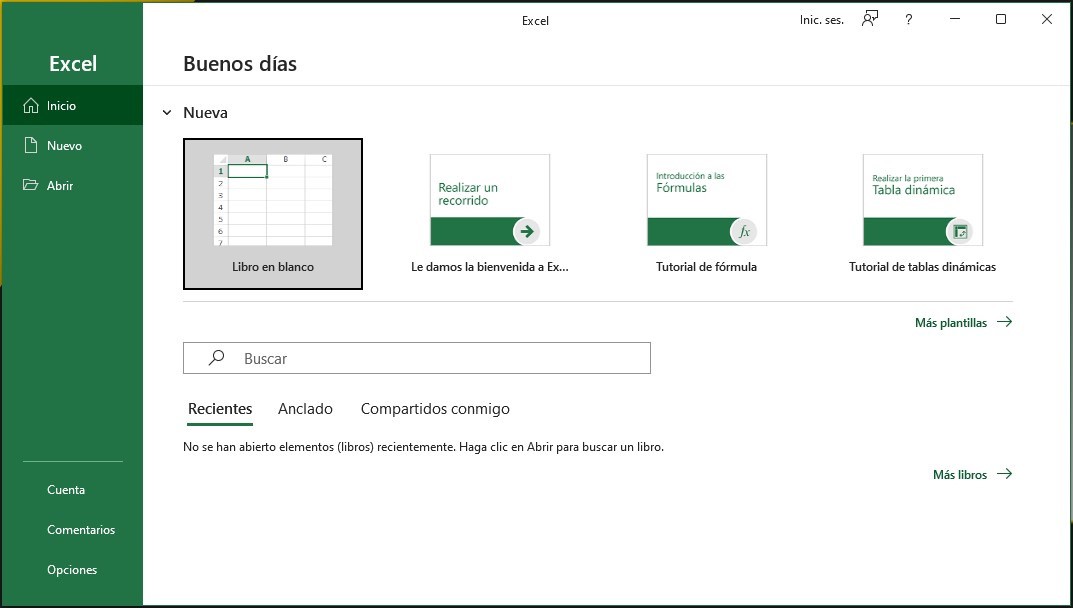Switch to the Anclado tab
Image resolution: width=1073 pixels, height=608 pixels.
tap(305, 408)
